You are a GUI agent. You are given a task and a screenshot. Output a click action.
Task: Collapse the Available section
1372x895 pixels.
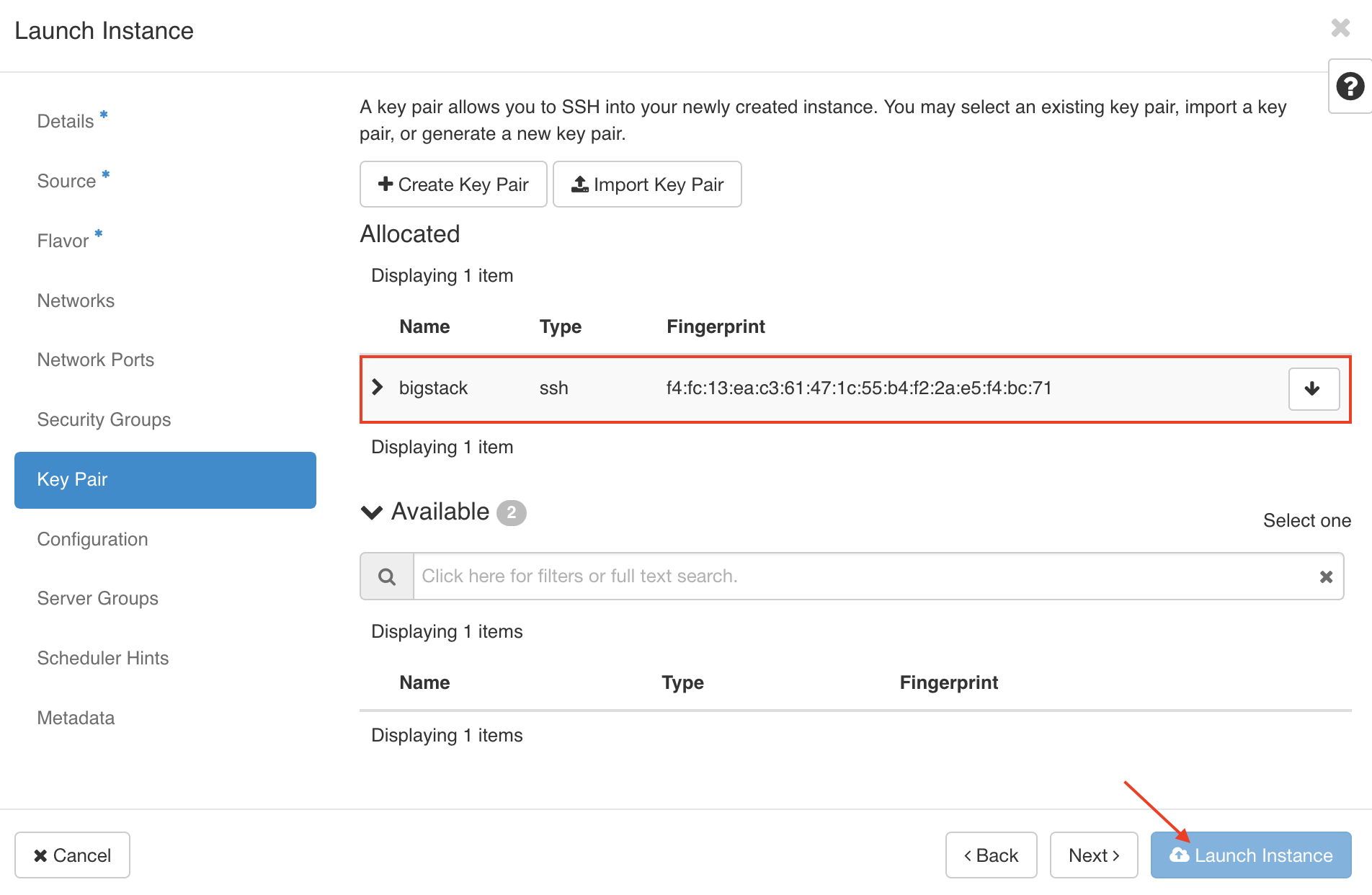(x=372, y=512)
